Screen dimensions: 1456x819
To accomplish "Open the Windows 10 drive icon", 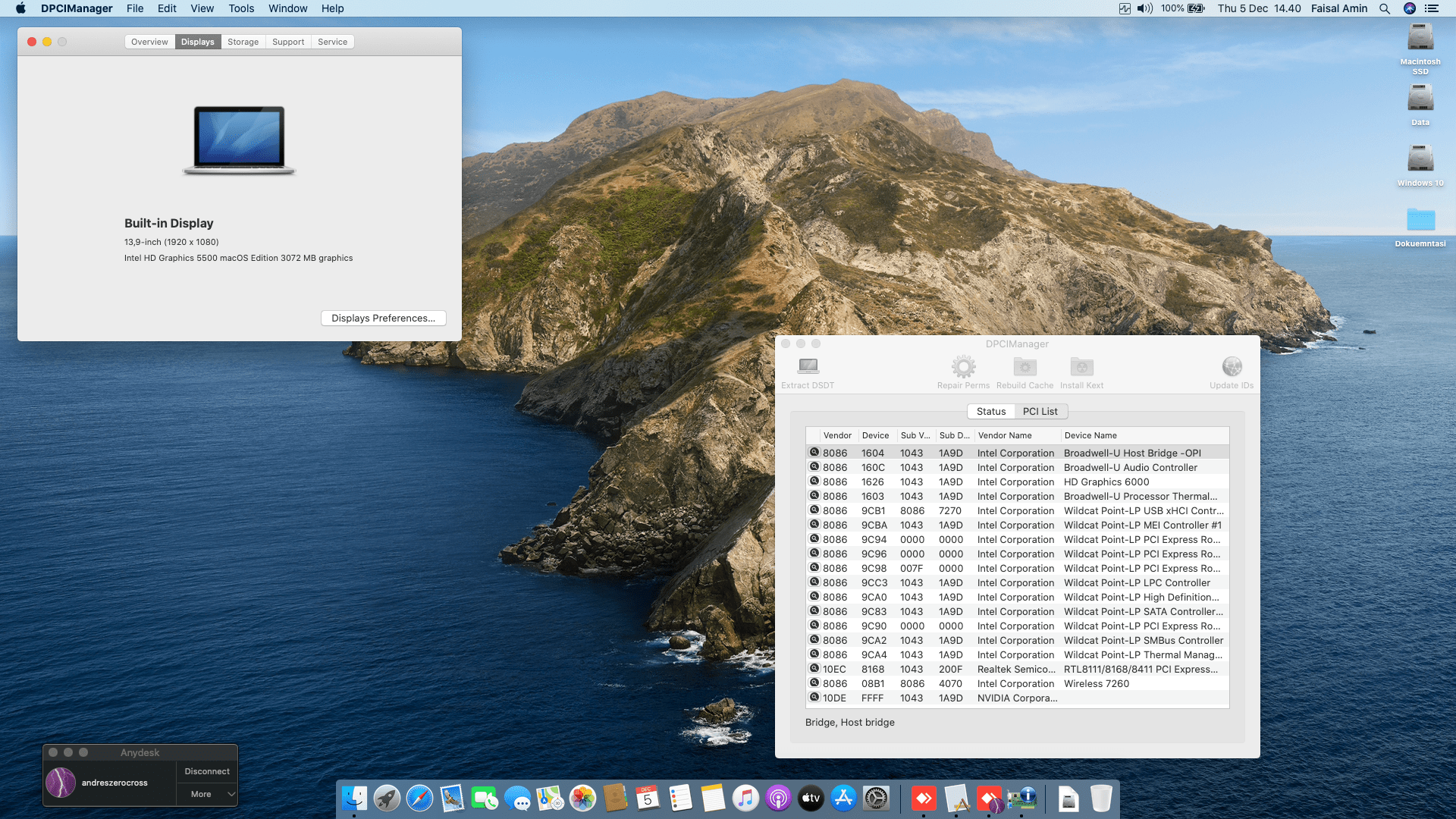I will 1420,159.
